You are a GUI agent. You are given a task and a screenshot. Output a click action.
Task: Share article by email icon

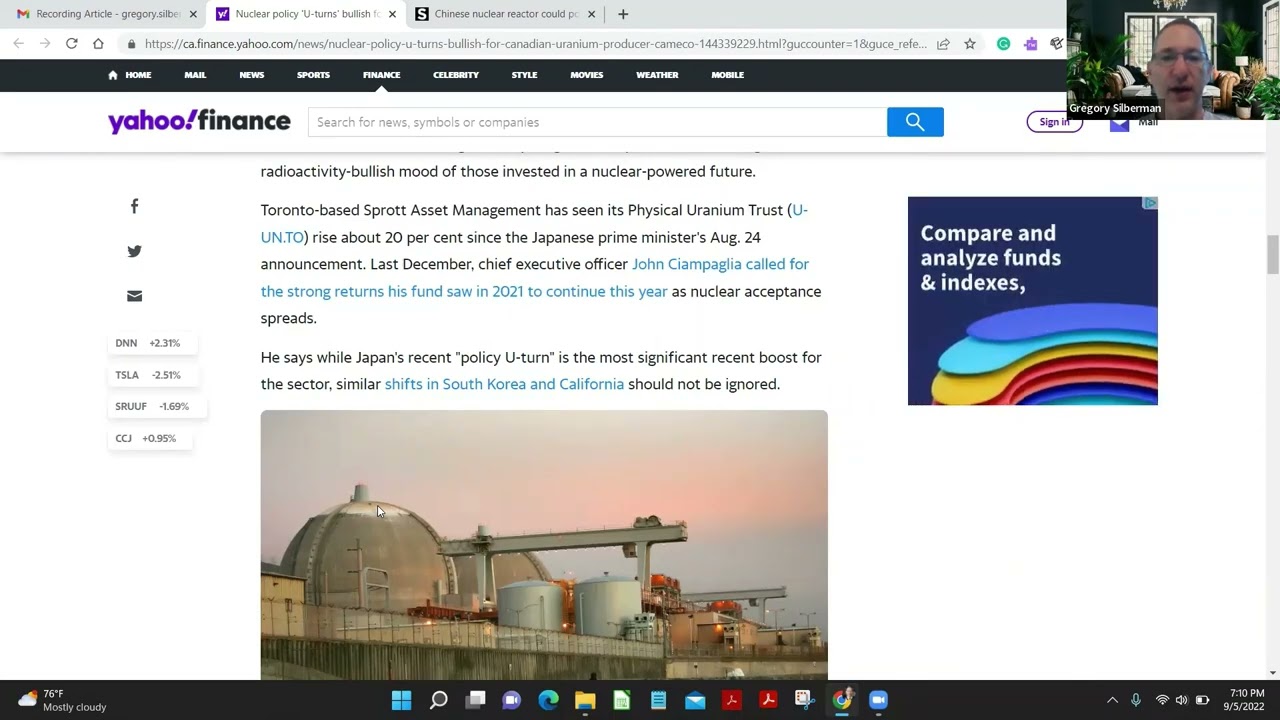point(134,296)
